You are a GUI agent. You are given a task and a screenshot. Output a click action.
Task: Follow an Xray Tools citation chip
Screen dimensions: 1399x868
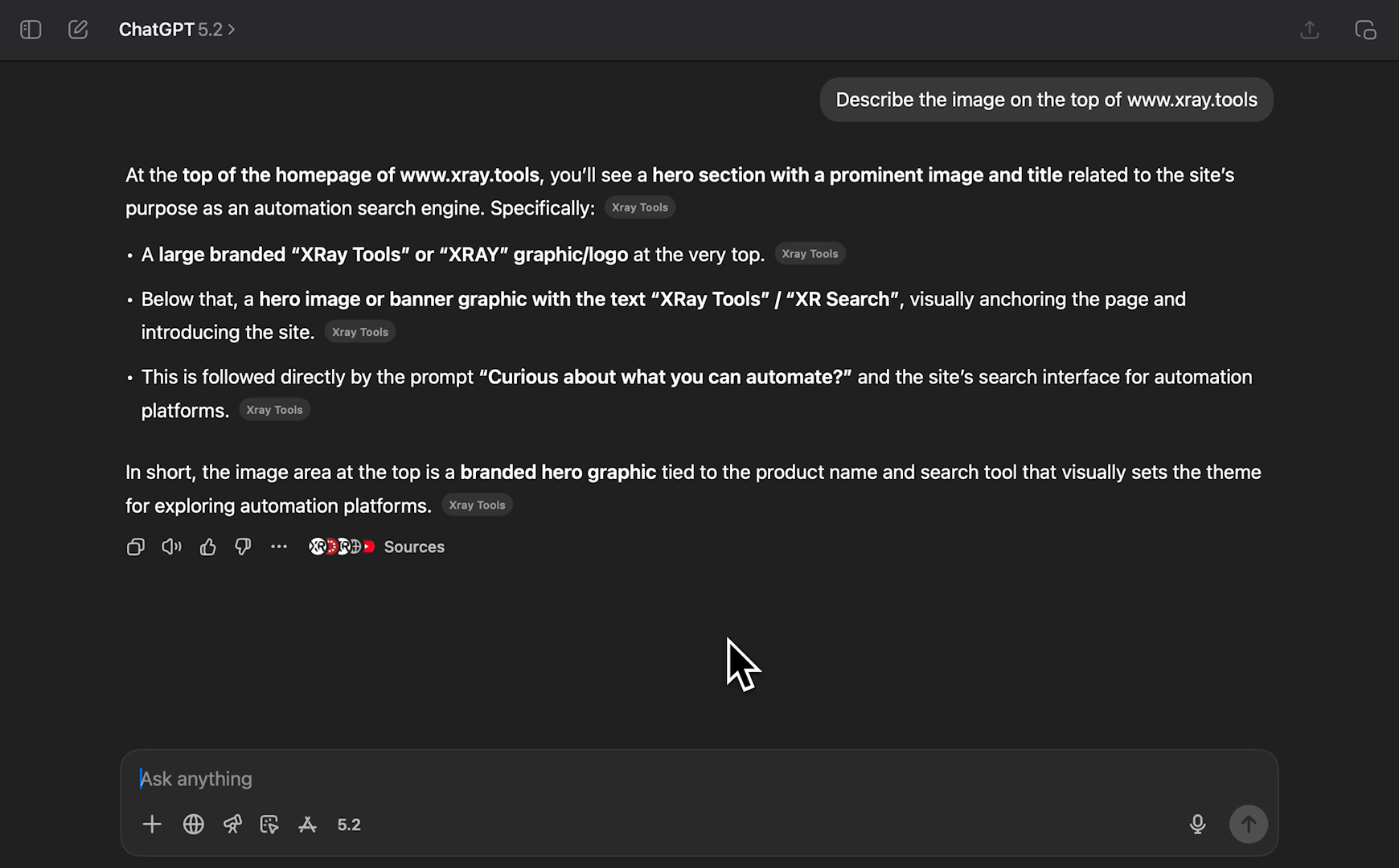click(x=639, y=207)
